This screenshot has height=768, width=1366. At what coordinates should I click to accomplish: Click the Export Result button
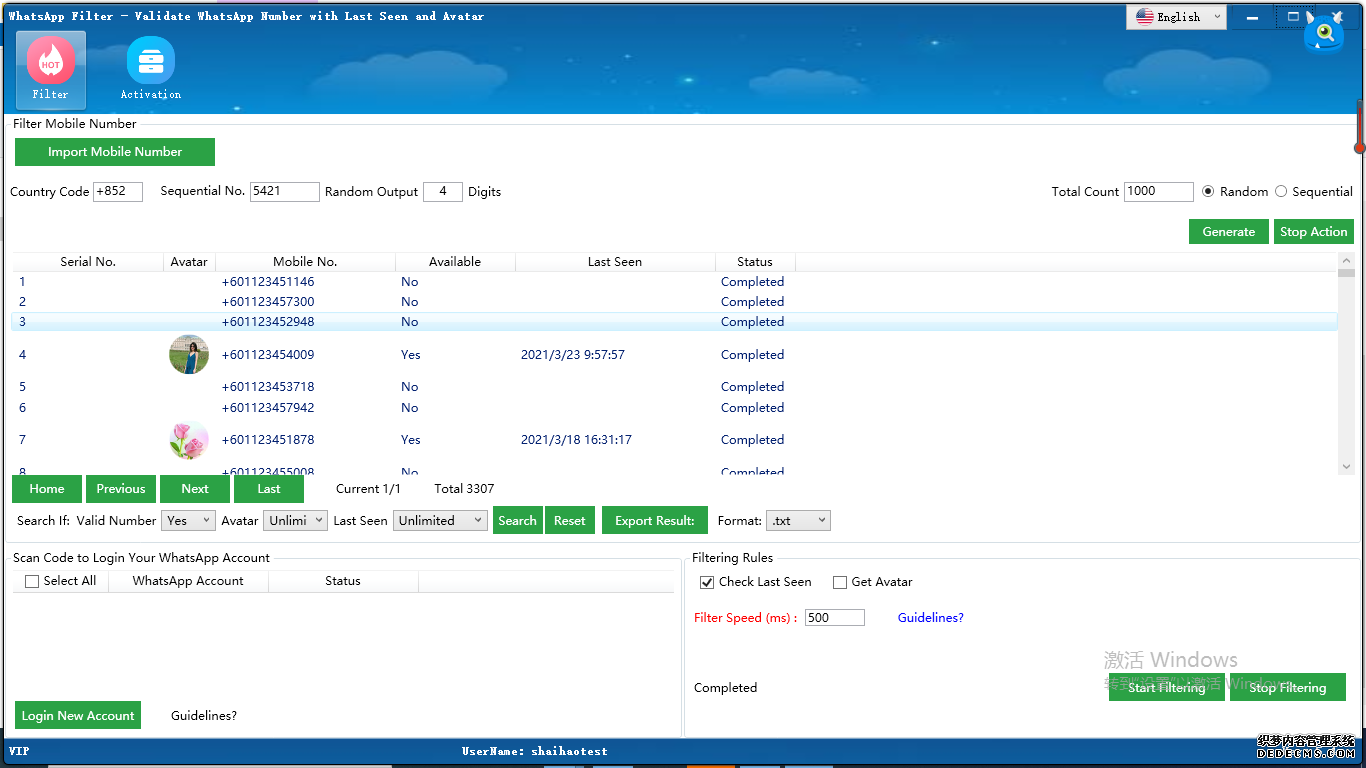654,521
